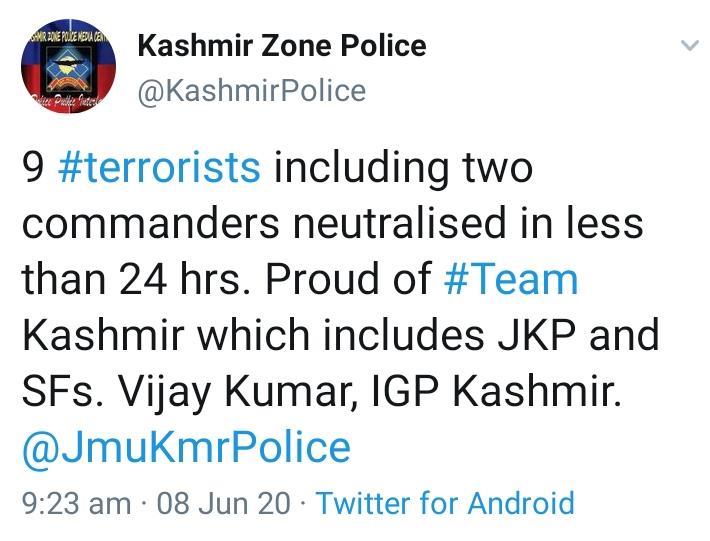Click the words 'including two' in the tweet
The height and width of the screenshot is (541, 710).
click(403, 168)
